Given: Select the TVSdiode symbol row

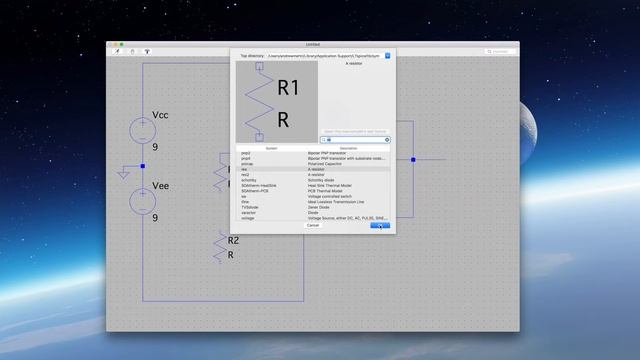Looking at the screenshot, I should (313, 207).
